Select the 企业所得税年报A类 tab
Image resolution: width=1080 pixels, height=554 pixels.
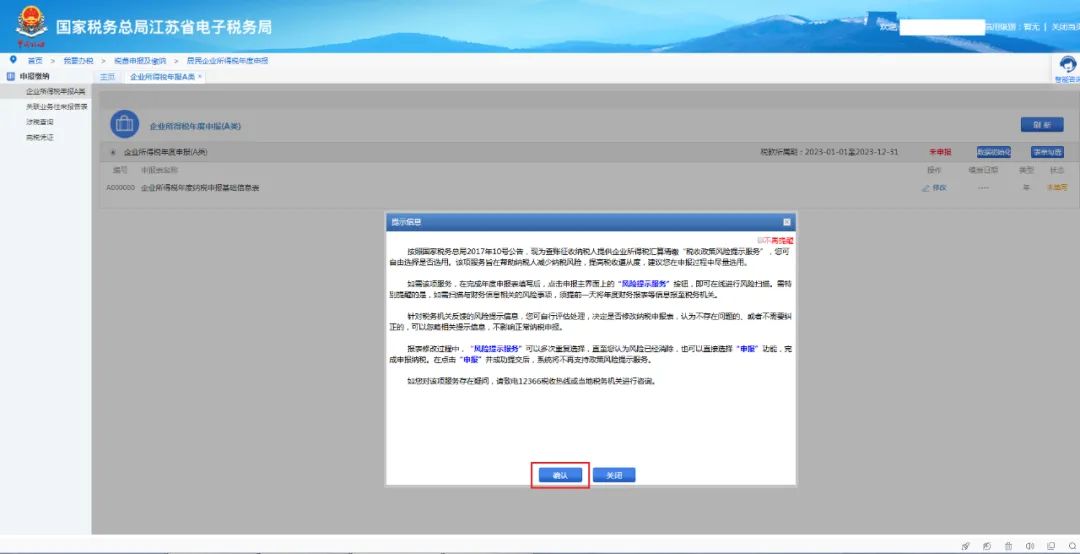coord(163,76)
